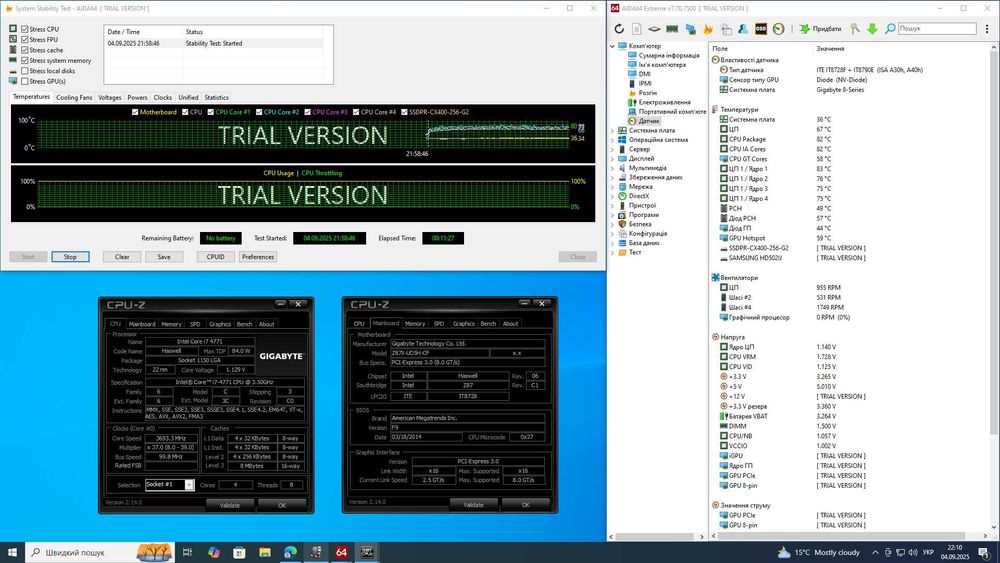
Task: Click the AIDA64 icon in the taskbar
Action: [x=341, y=552]
